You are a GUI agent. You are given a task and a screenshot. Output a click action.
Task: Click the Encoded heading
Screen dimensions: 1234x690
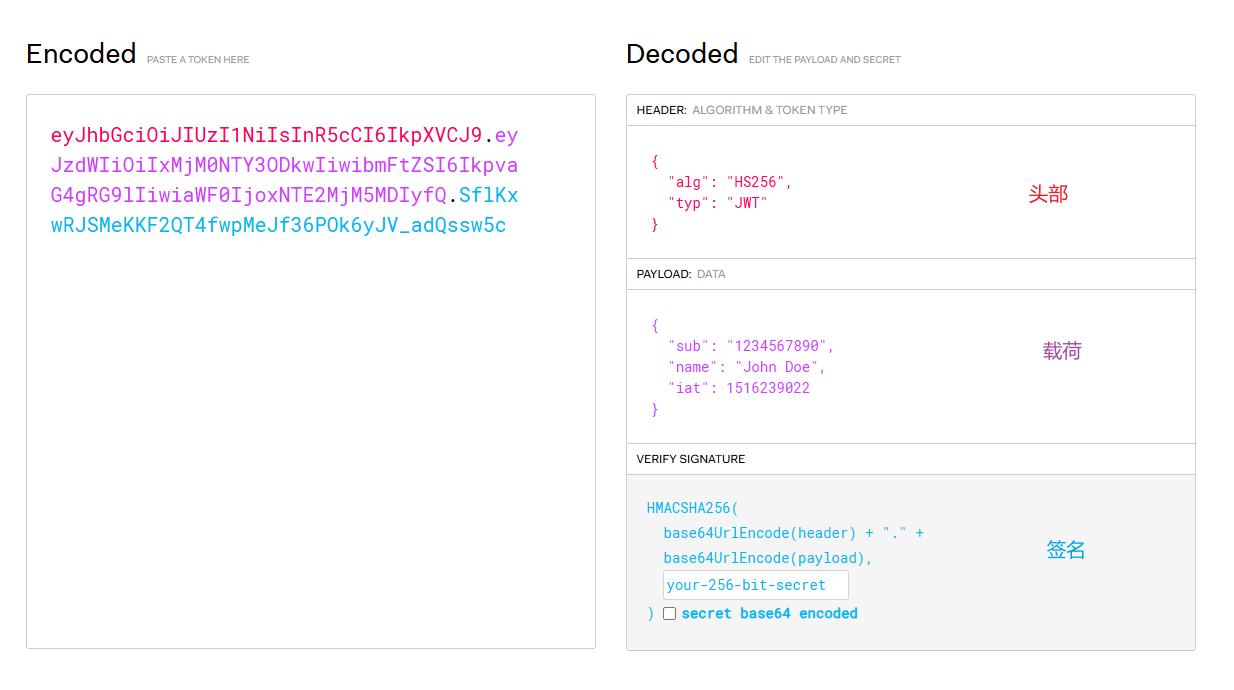tap(81, 53)
